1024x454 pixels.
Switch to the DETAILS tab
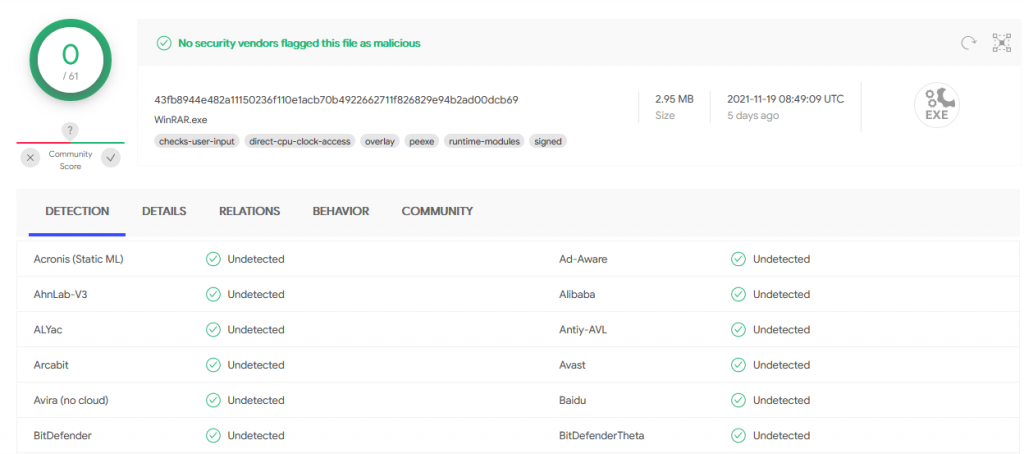[x=164, y=211]
